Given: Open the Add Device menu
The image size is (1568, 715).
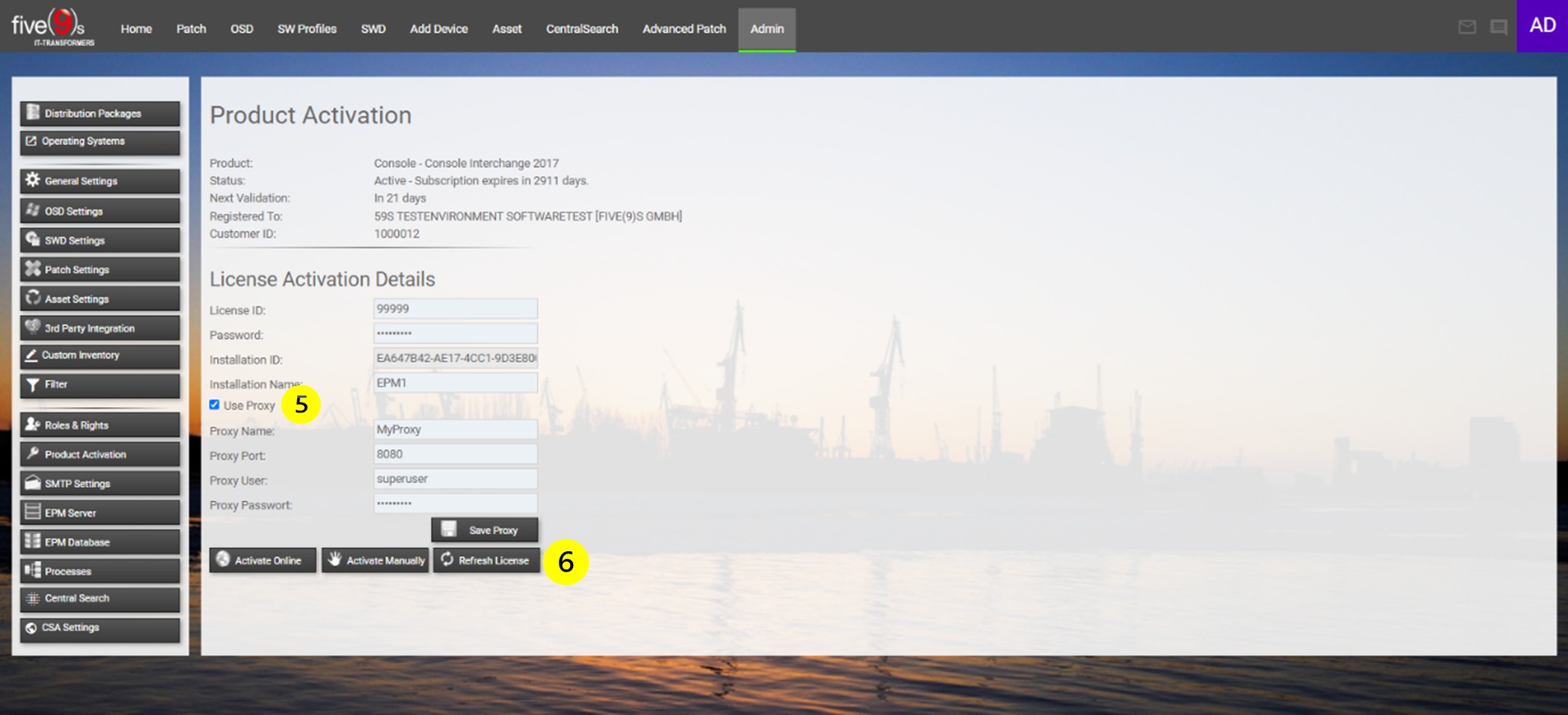Looking at the screenshot, I should 438,29.
